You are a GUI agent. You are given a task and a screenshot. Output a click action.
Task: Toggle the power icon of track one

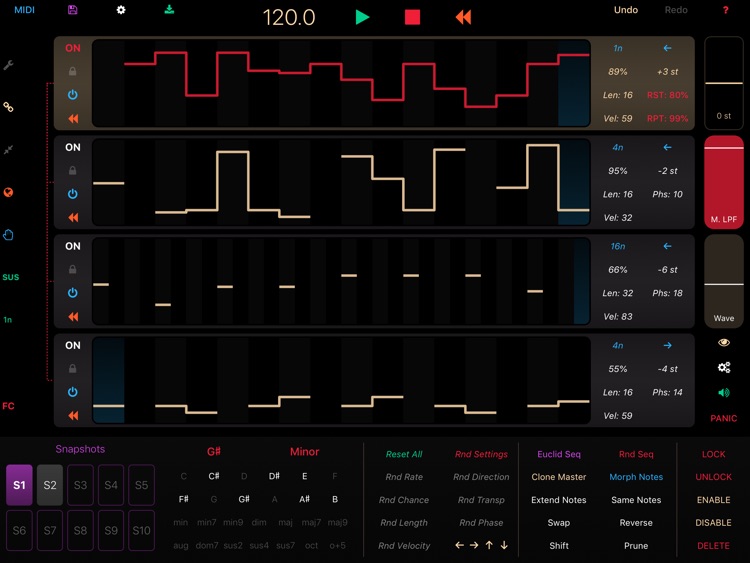[73, 95]
